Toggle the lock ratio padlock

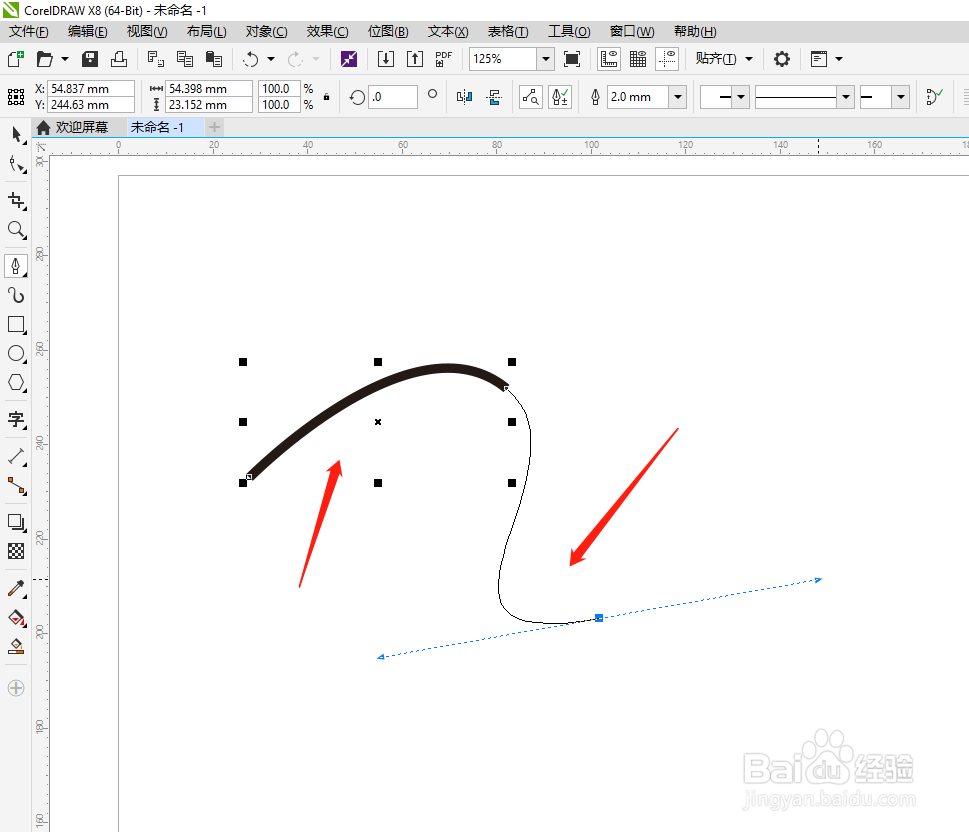[326, 96]
